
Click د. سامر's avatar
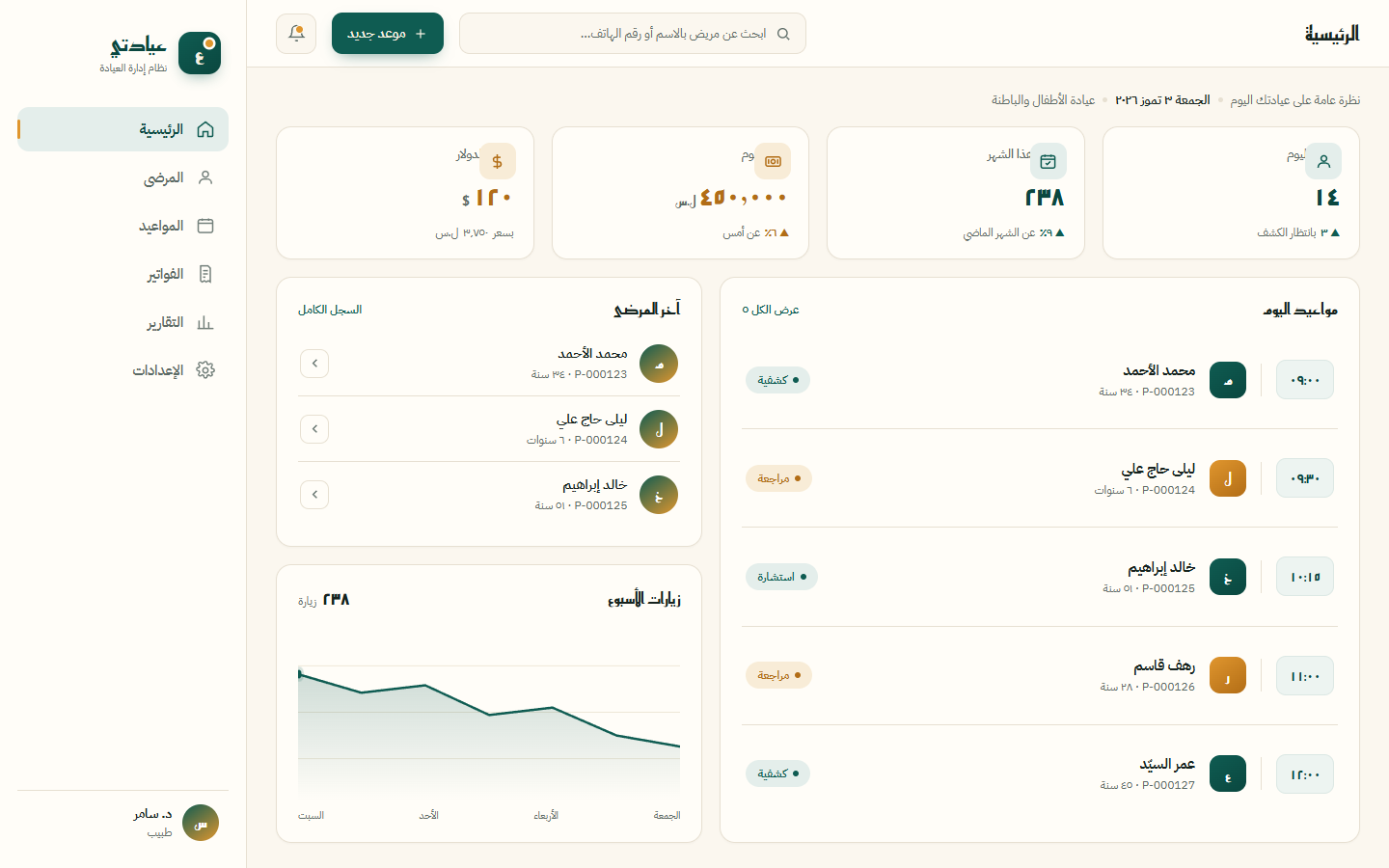pyautogui.click(x=201, y=823)
